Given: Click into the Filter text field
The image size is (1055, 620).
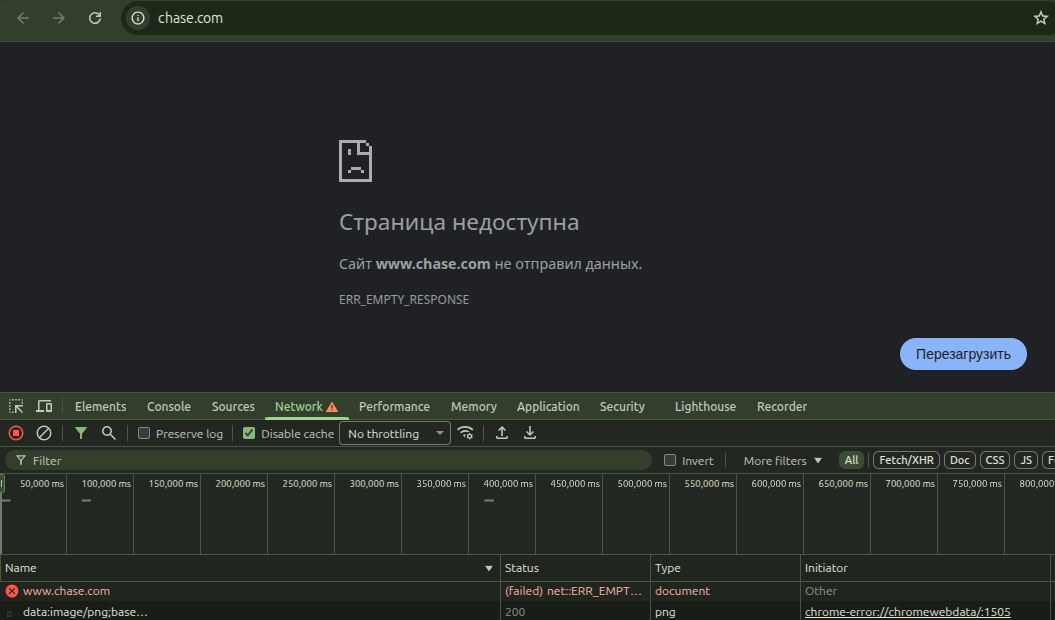Looking at the screenshot, I should [328, 460].
